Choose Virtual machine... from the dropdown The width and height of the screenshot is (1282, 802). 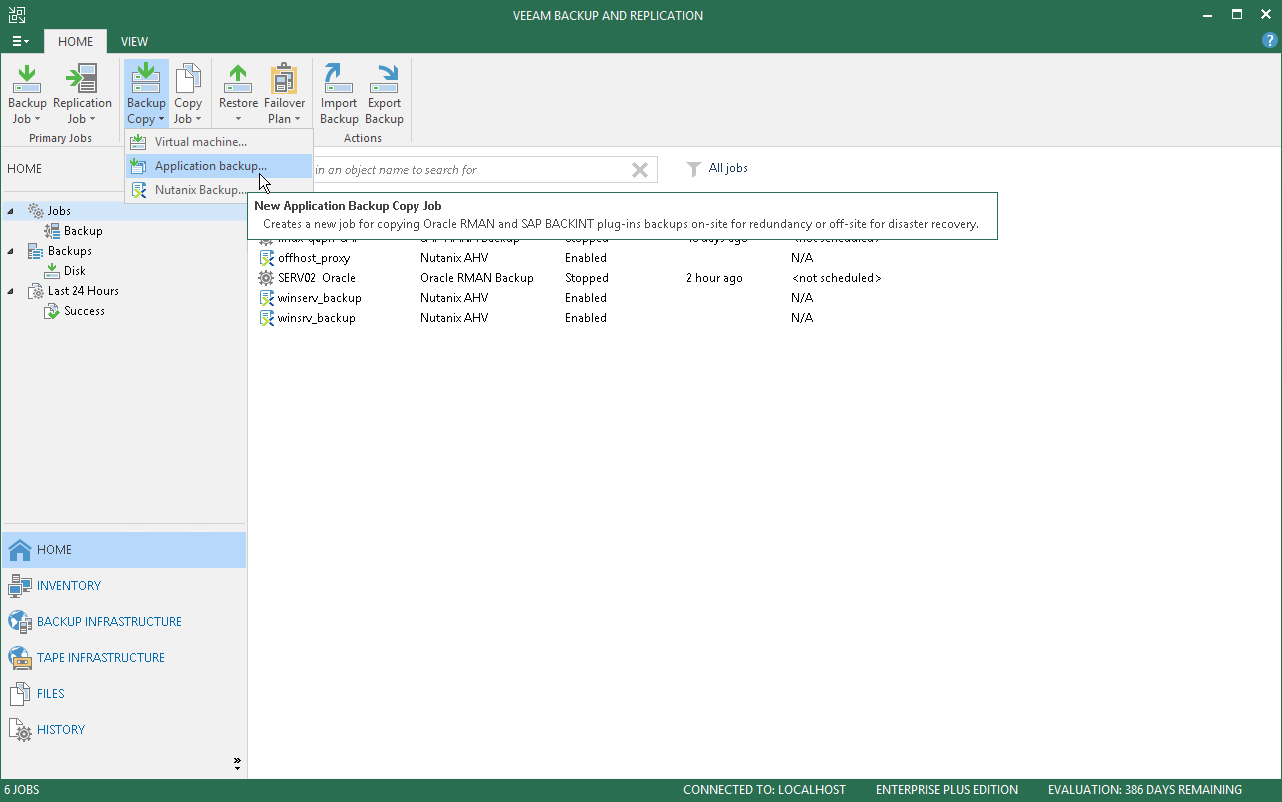pyautogui.click(x=219, y=142)
